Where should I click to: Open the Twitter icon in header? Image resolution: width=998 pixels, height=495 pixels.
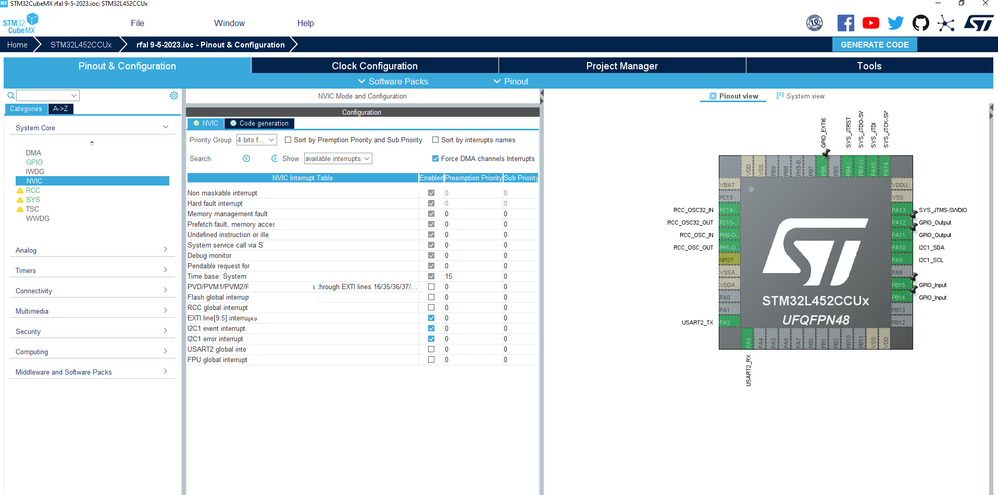[896, 23]
